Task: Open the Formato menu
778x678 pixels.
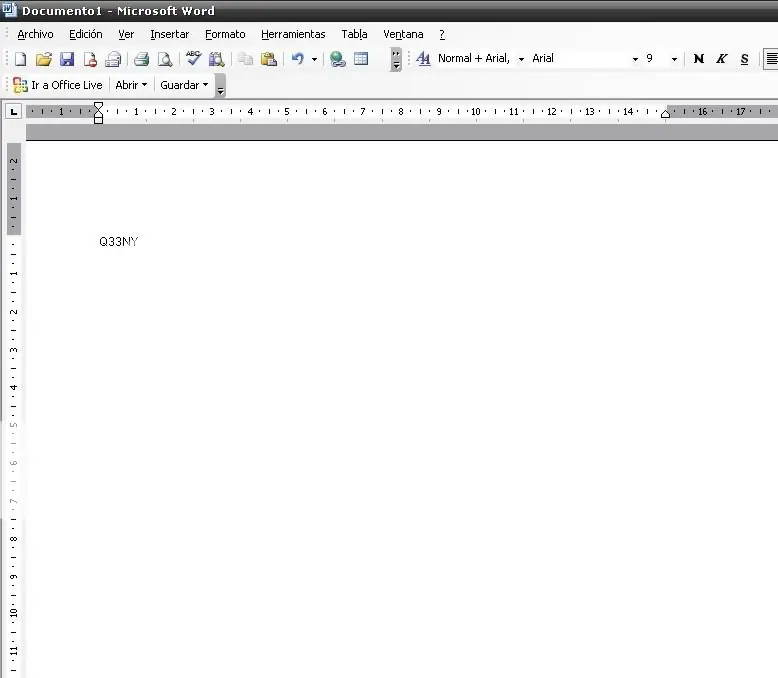Action: [225, 34]
